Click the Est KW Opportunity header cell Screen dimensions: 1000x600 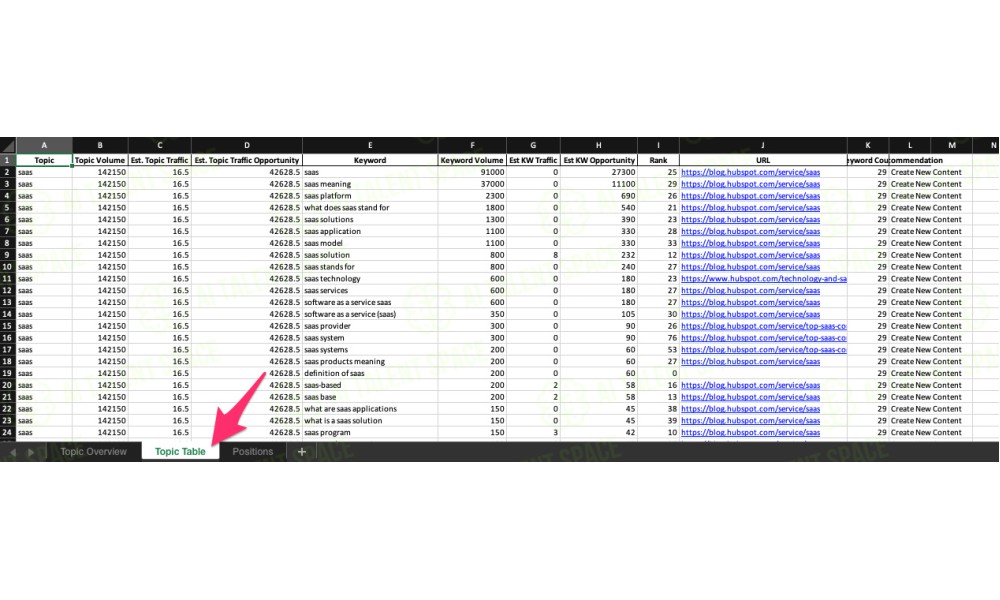coord(598,160)
